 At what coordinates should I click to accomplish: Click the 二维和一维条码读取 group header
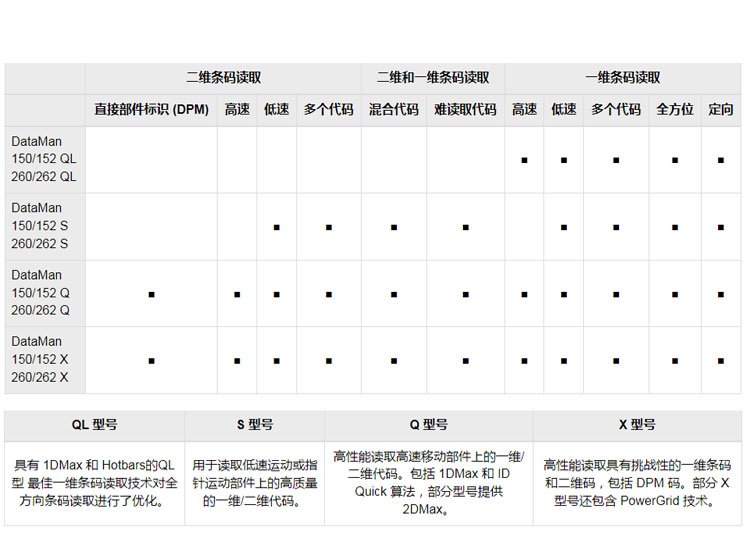point(433,78)
